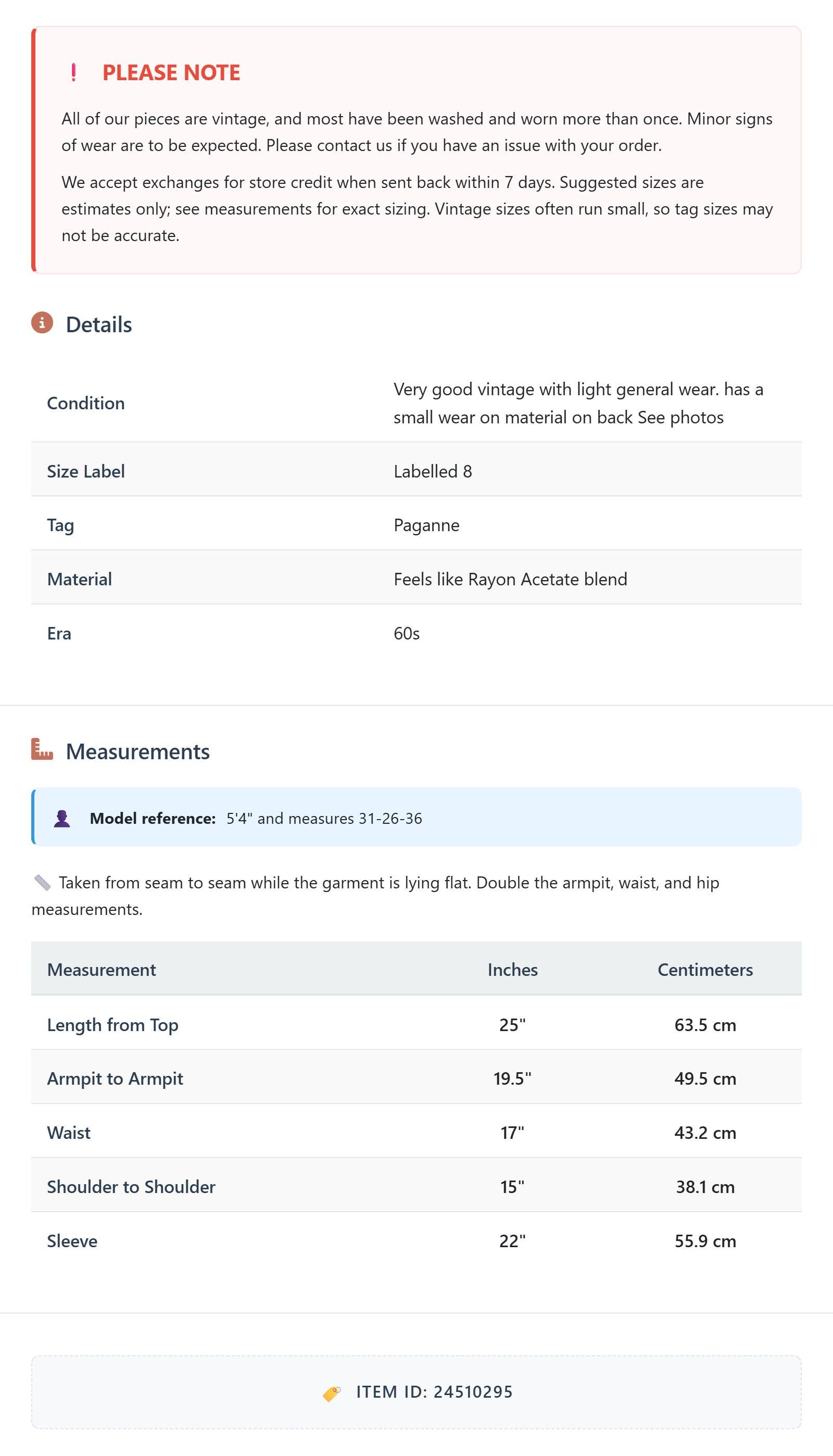Select the Tag value Paganne
The width and height of the screenshot is (833, 1456).
(x=426, y=525)
